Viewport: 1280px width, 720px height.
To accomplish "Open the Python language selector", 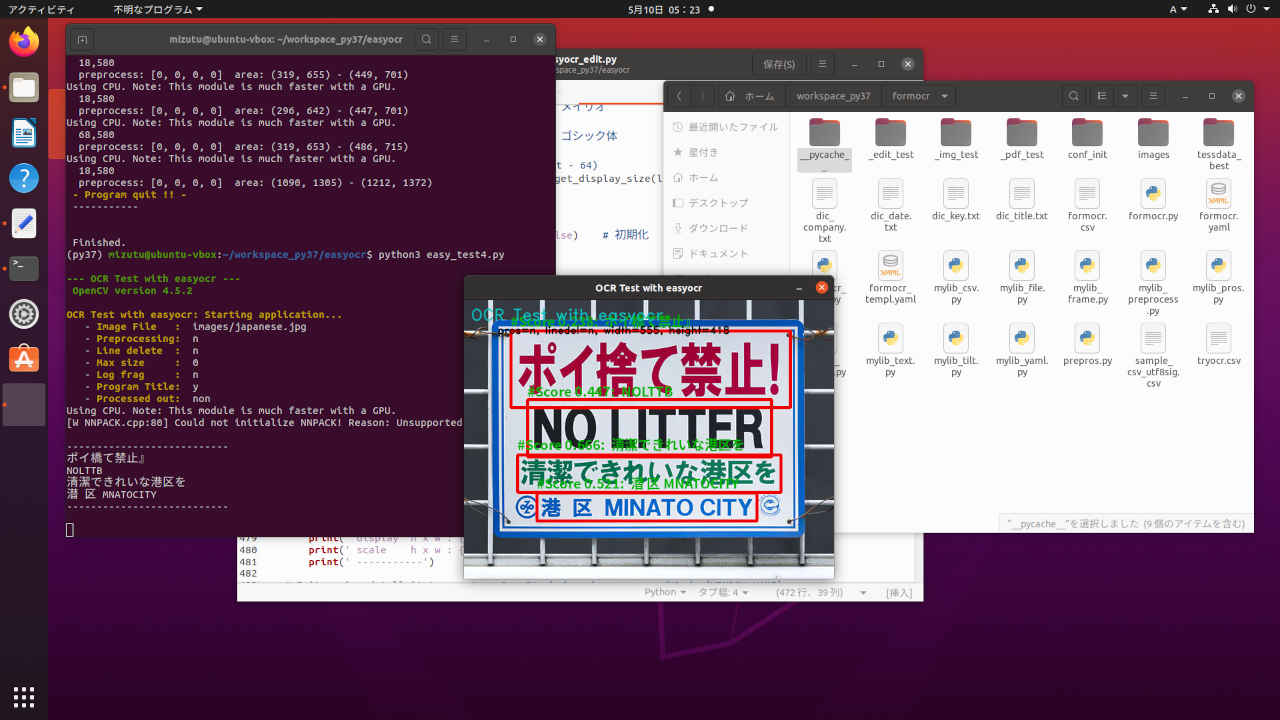I will 665,592.
